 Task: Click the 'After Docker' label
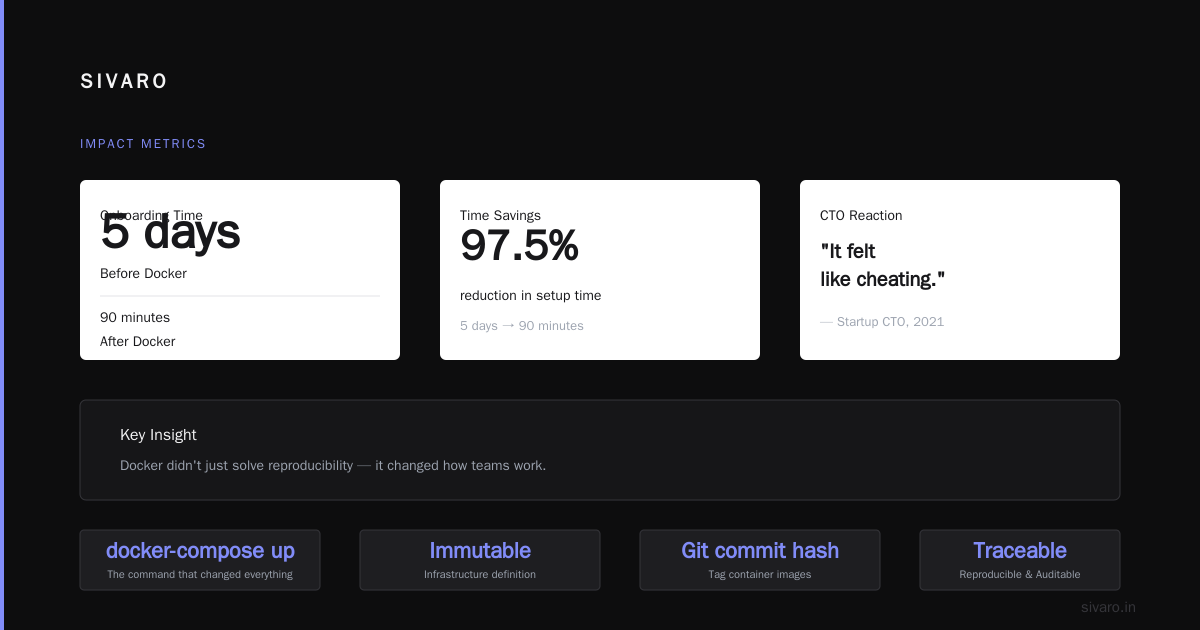click(138, 341)
